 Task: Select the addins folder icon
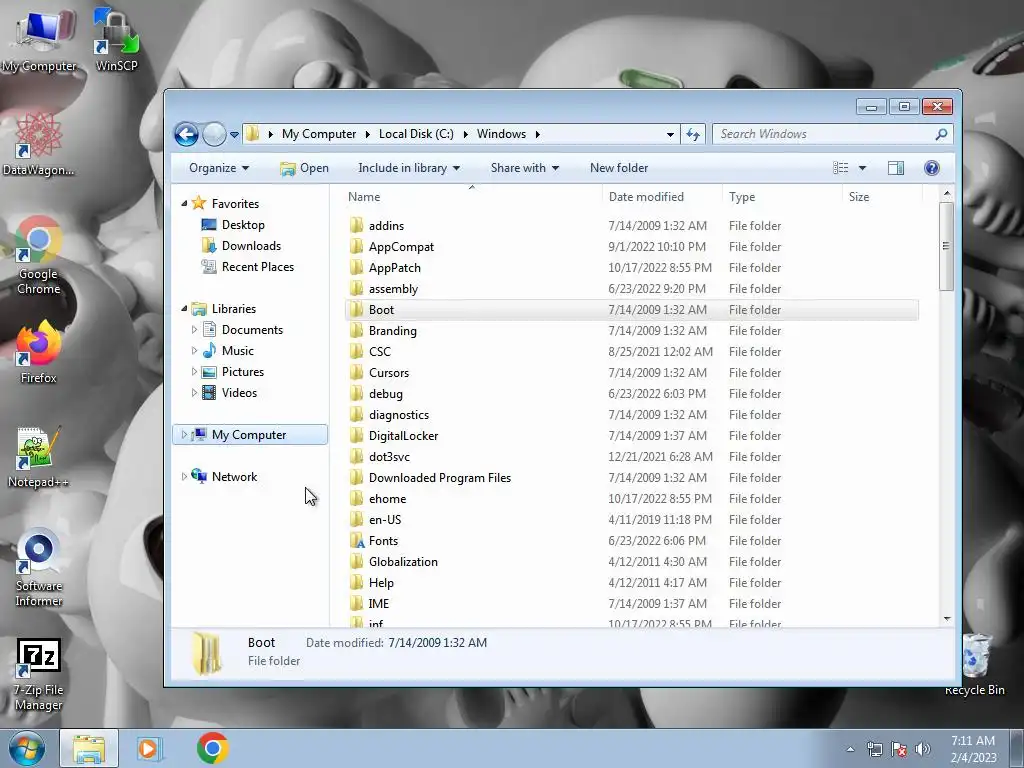[356, 225]
